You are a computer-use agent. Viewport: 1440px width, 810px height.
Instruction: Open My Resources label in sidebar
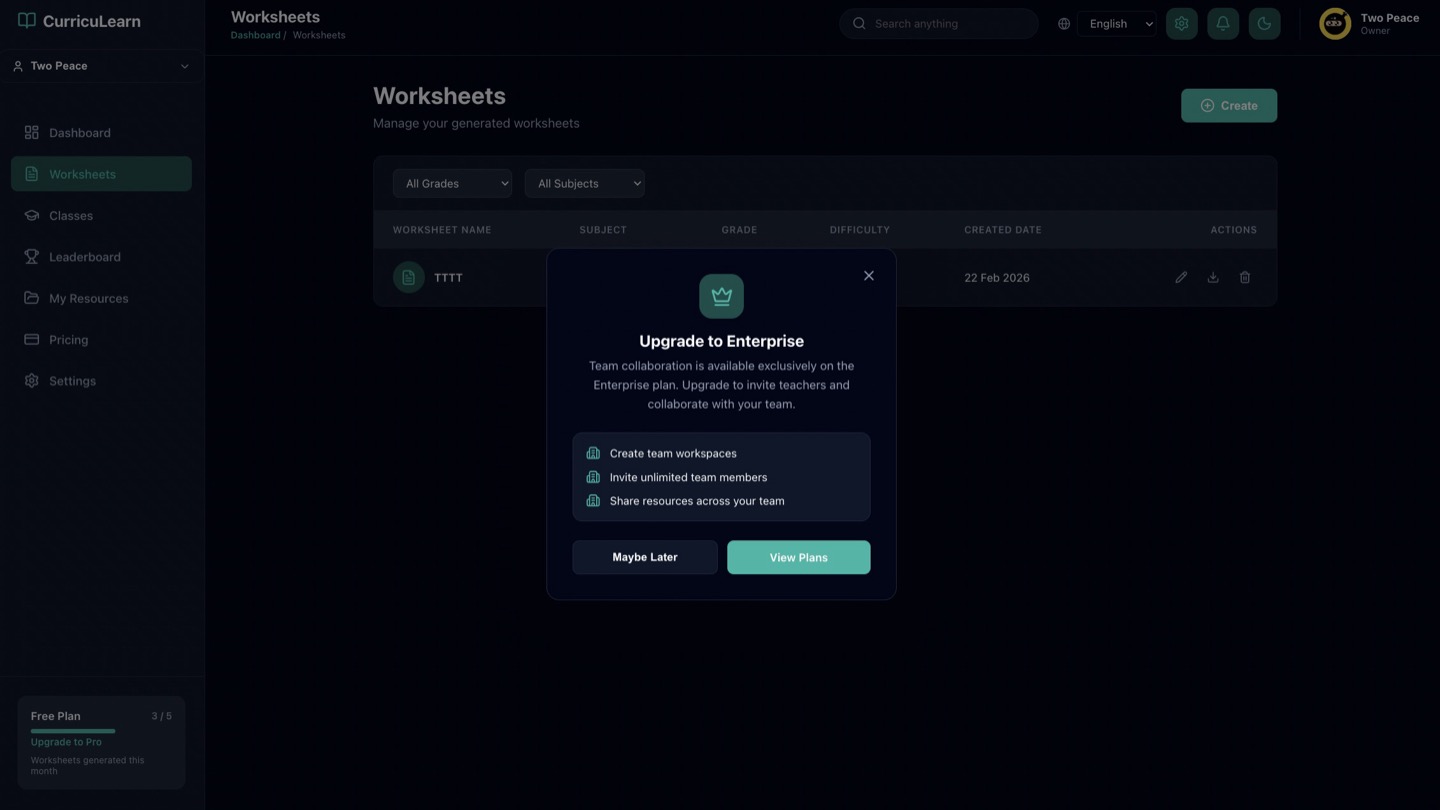click(x=89, y=298)
